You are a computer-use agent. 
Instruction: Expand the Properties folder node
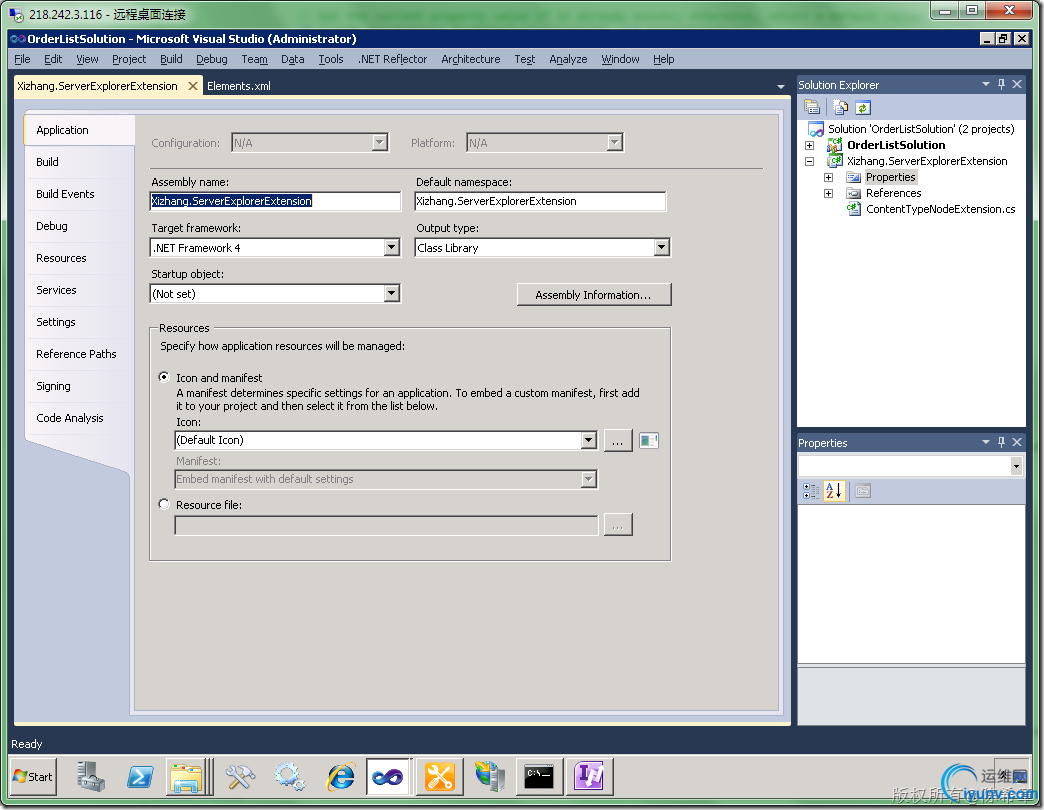pyautogui.click(x=828, y=177)
